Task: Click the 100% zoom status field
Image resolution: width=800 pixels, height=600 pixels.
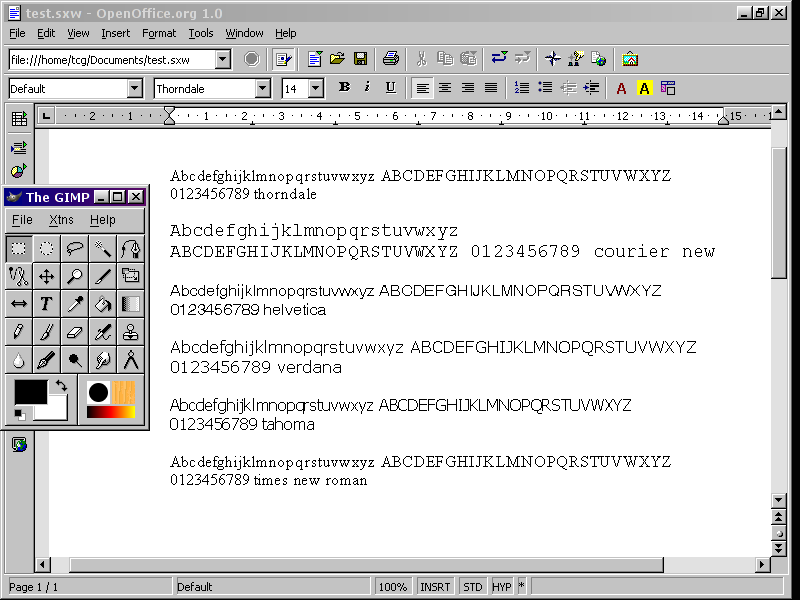Action: 393,587
